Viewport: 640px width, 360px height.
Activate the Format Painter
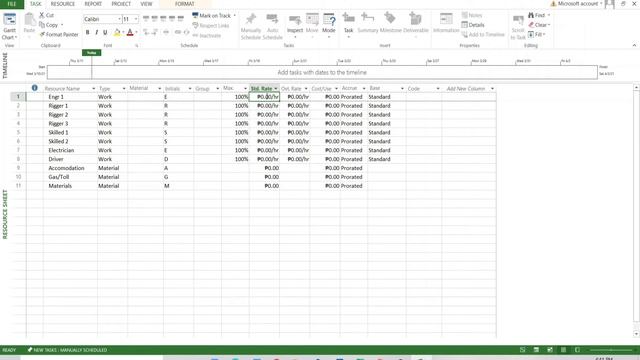pos(59,35)
